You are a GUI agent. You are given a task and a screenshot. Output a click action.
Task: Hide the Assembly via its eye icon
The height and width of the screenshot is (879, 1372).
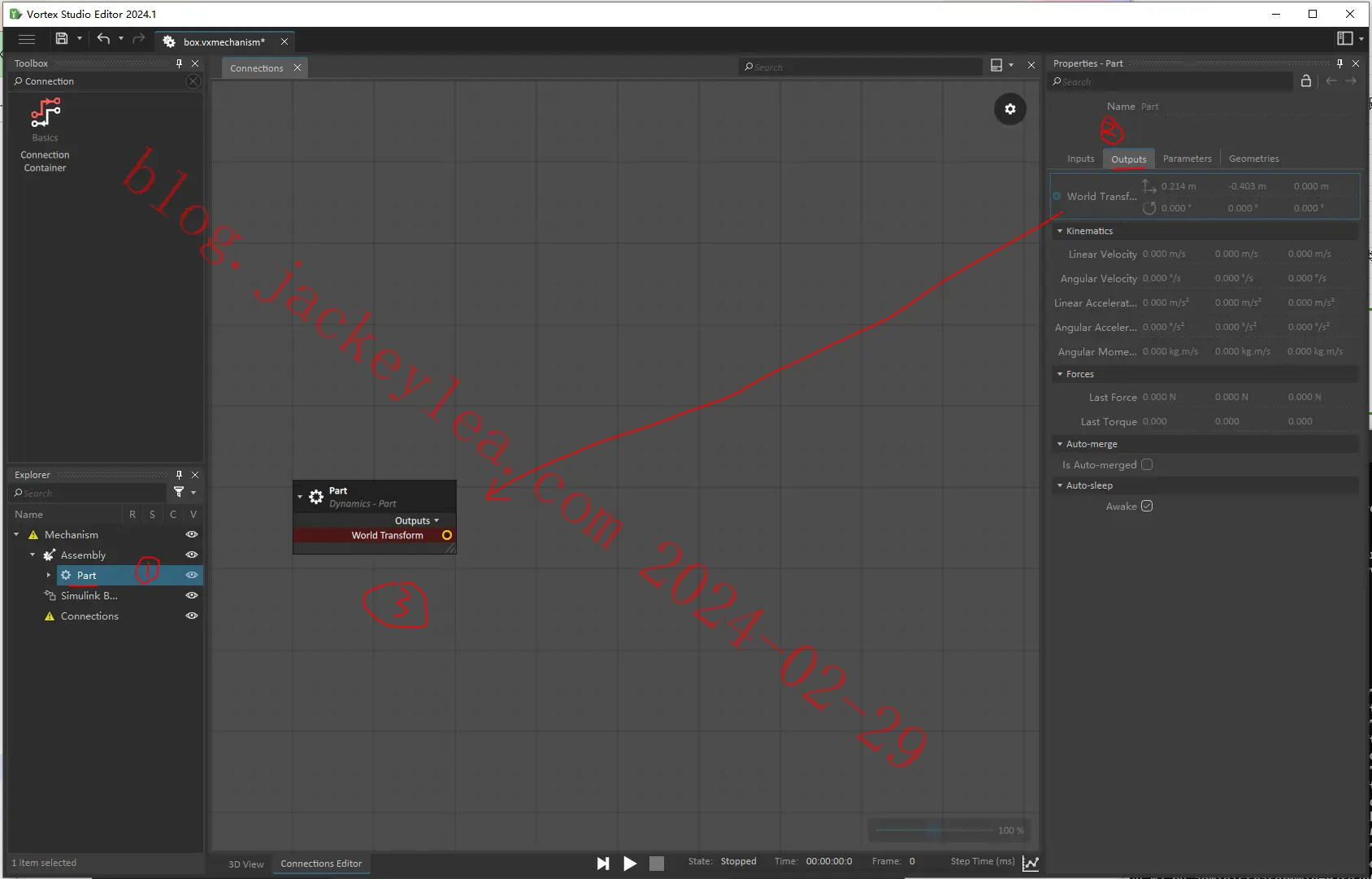[192, 555]
